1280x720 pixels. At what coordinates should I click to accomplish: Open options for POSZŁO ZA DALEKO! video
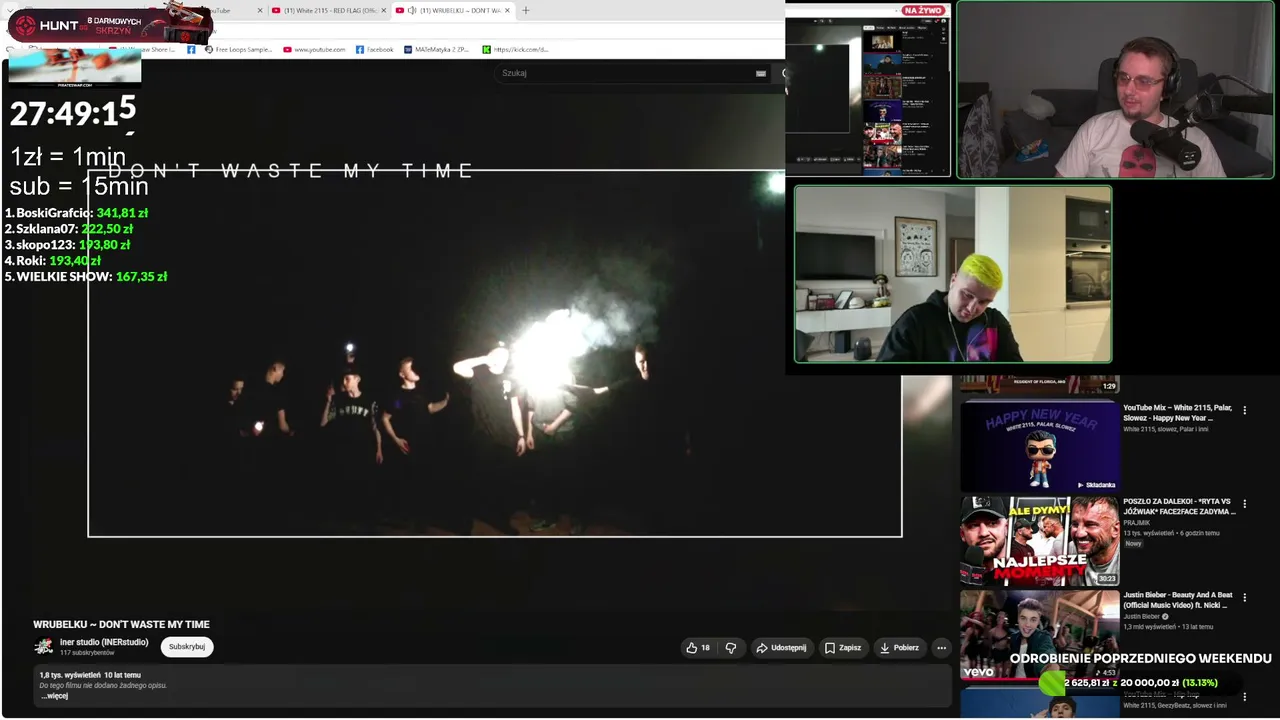point(1245,504)
